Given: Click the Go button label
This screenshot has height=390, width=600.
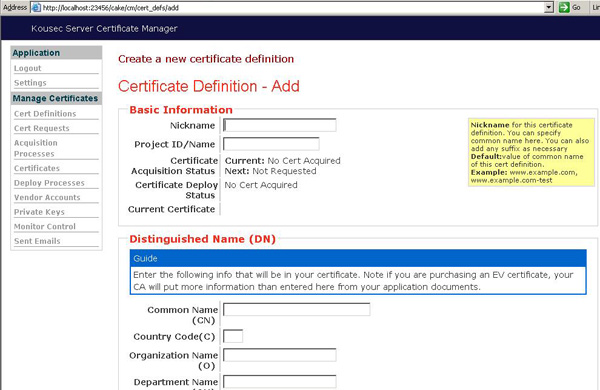Looking at the screenshot, I should click(577, 7).
